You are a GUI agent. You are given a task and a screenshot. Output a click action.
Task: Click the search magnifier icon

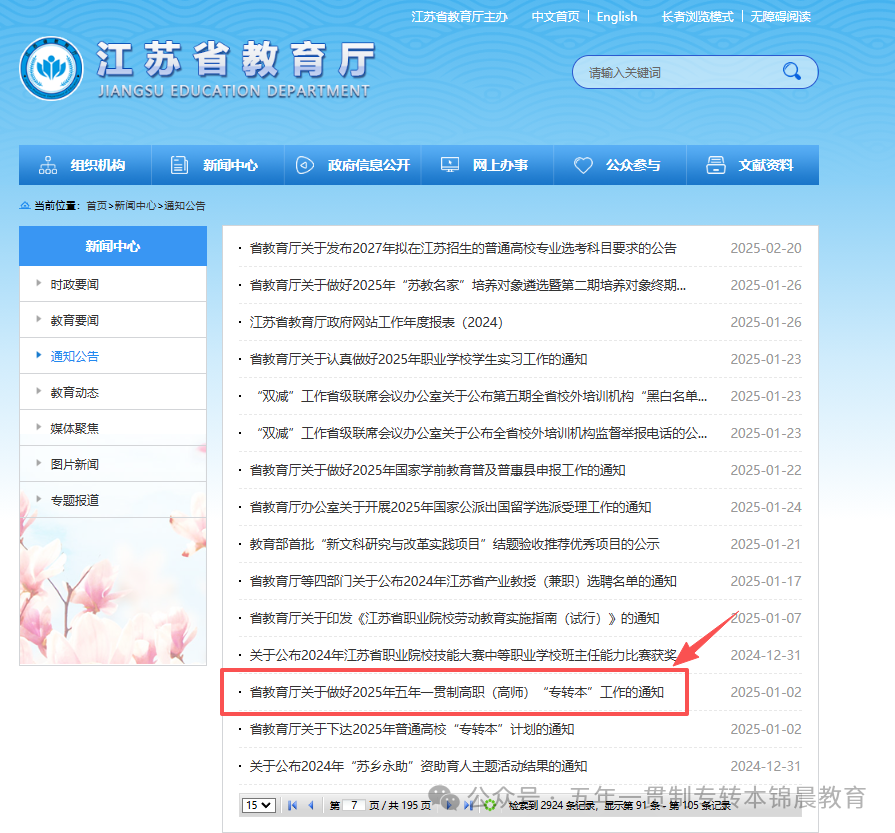click(x=792, y=71)
